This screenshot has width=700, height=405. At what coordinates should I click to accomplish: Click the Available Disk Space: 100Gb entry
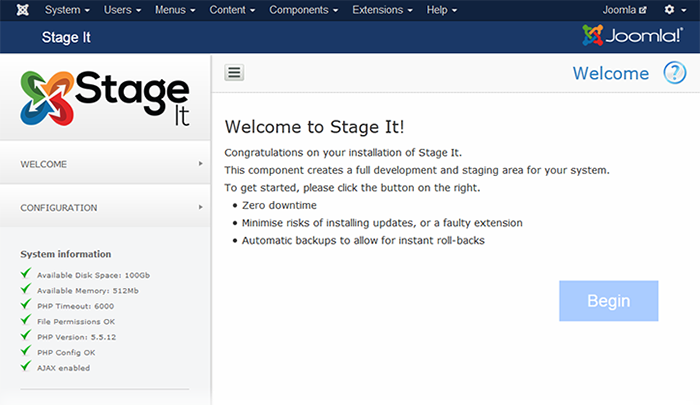pos(93,275)
